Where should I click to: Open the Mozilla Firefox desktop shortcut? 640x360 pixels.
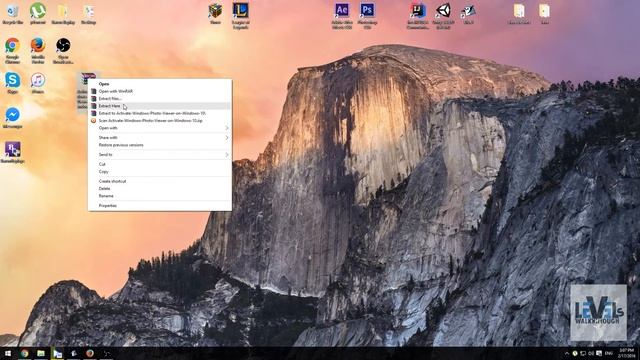pyautogui.click(x=38, y=51)
